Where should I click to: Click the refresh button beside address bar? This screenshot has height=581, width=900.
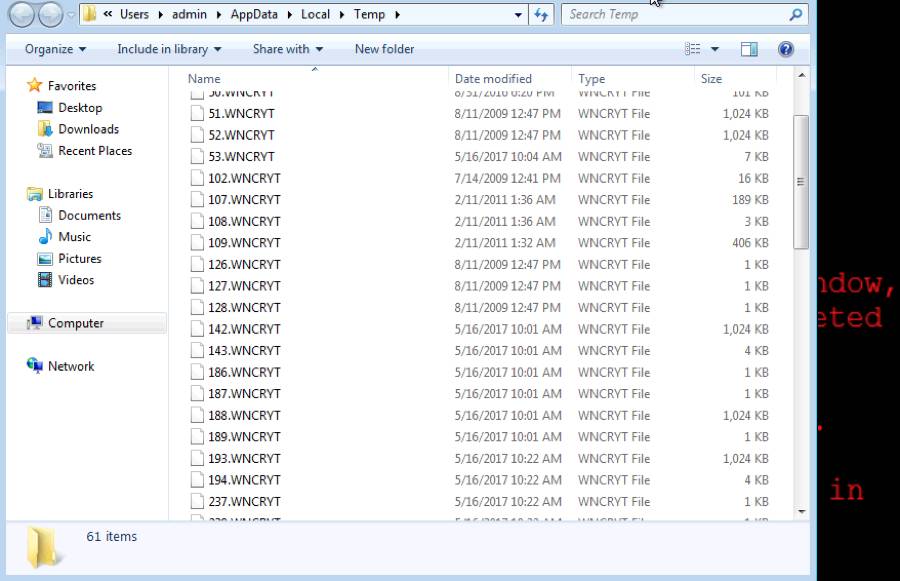(x=542, y=15)
